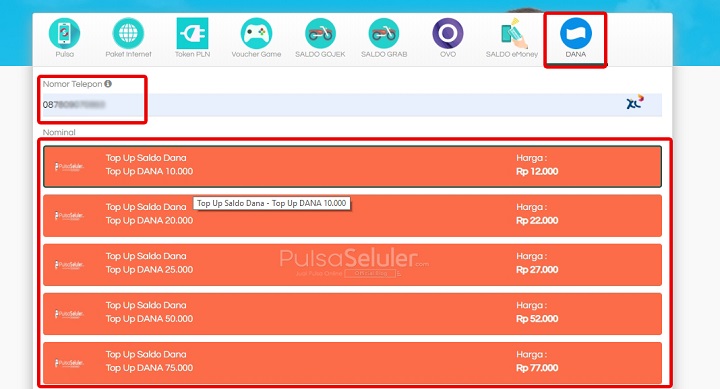720x389 pixels.
Task: Click the XL operator logo
Action: point(635,102)
